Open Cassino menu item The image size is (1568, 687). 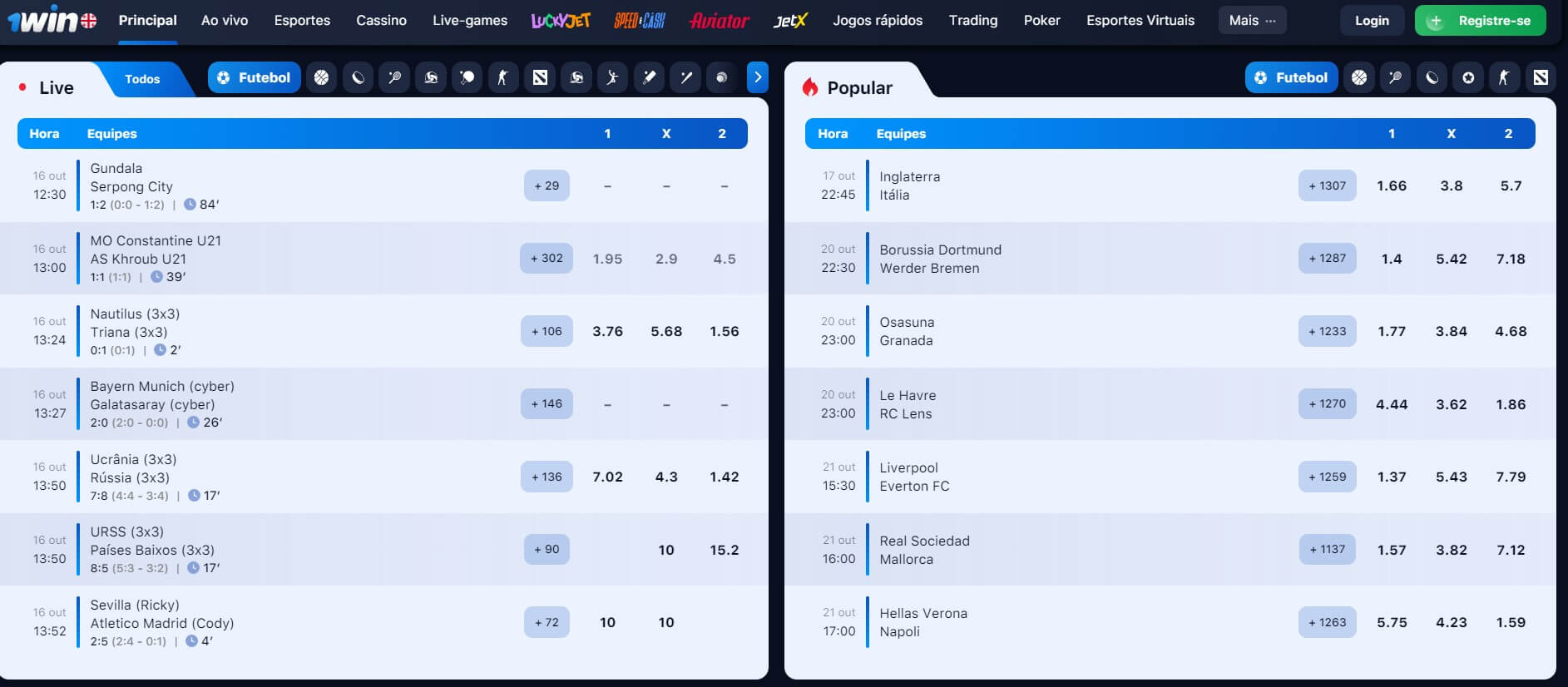pos(381,20)
